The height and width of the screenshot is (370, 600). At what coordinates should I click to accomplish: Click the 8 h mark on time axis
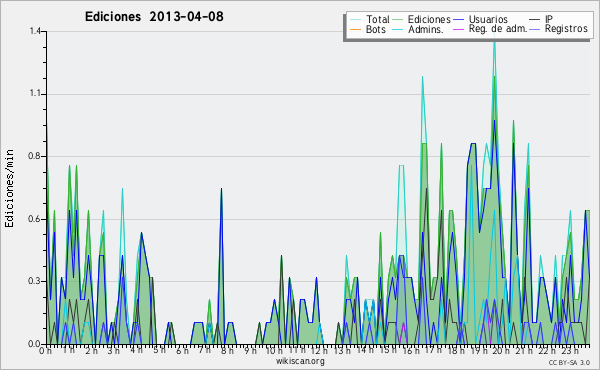[x=227, y=350]
